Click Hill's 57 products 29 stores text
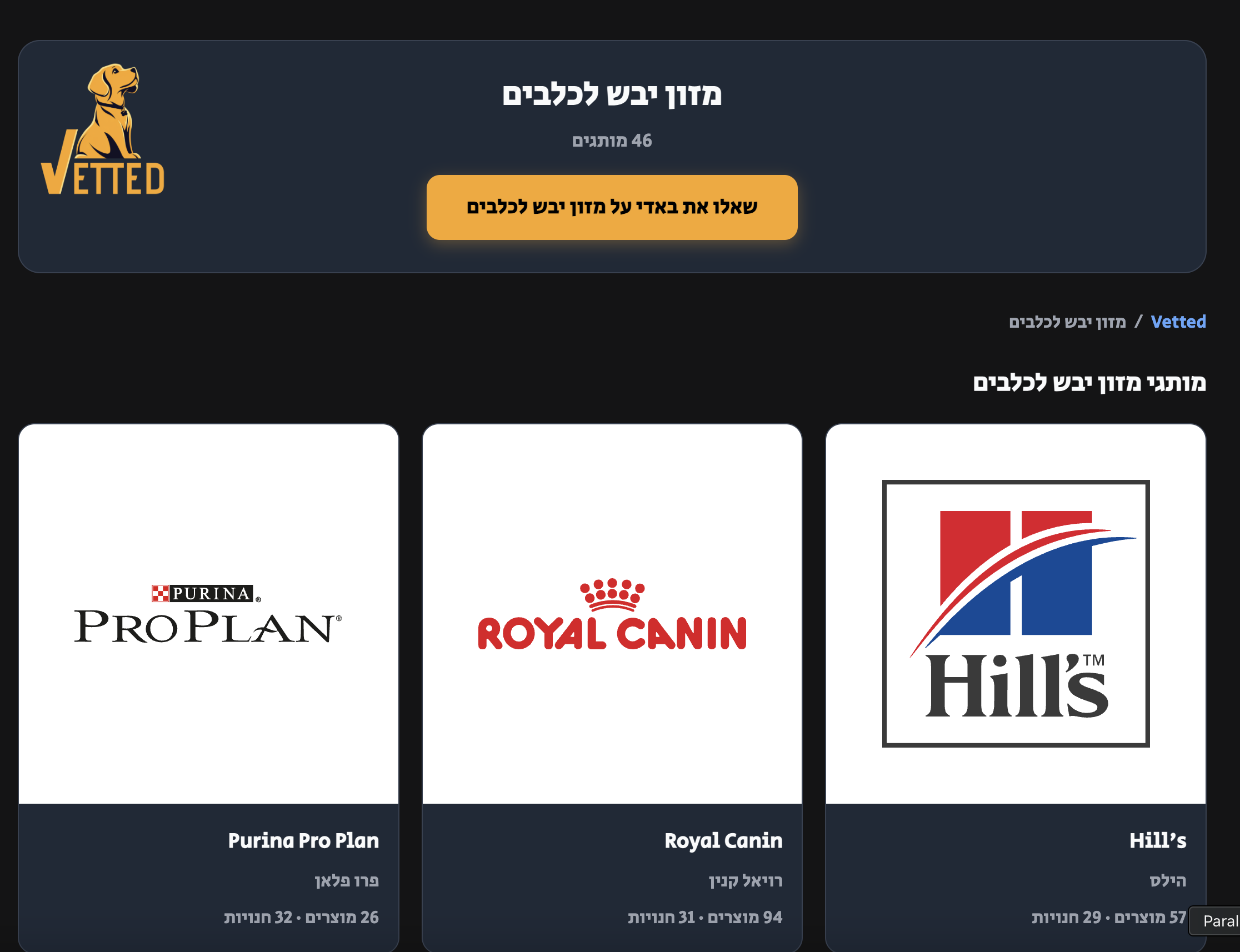 pyautogui.click(x=1108, y=917)
